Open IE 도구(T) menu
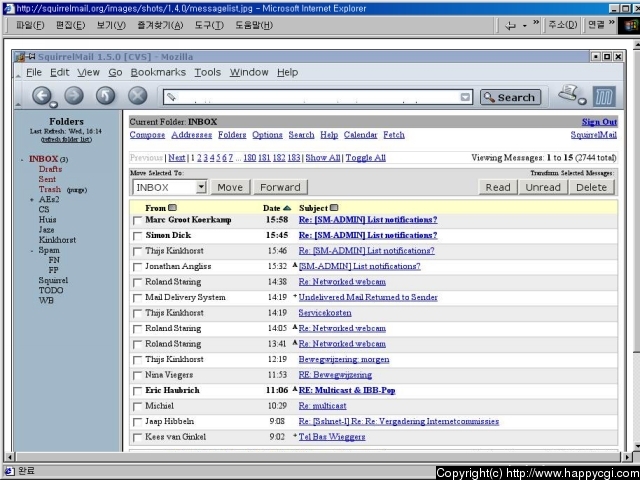The width and height of the screenshot is (640, 480). coord(209,25)
